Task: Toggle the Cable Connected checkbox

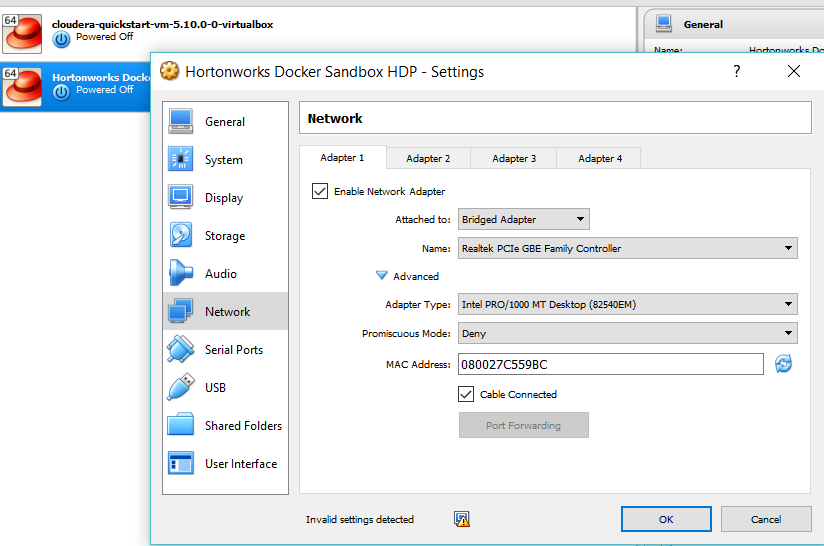Action: 466,394
